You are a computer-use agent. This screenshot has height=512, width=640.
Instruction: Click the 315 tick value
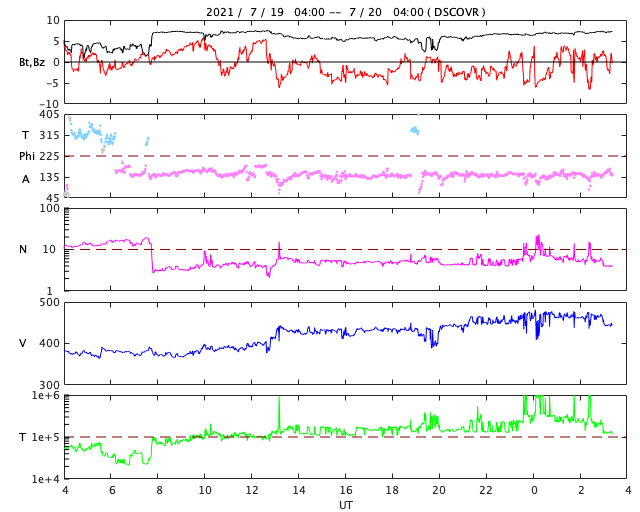click(x=49, y=135)
